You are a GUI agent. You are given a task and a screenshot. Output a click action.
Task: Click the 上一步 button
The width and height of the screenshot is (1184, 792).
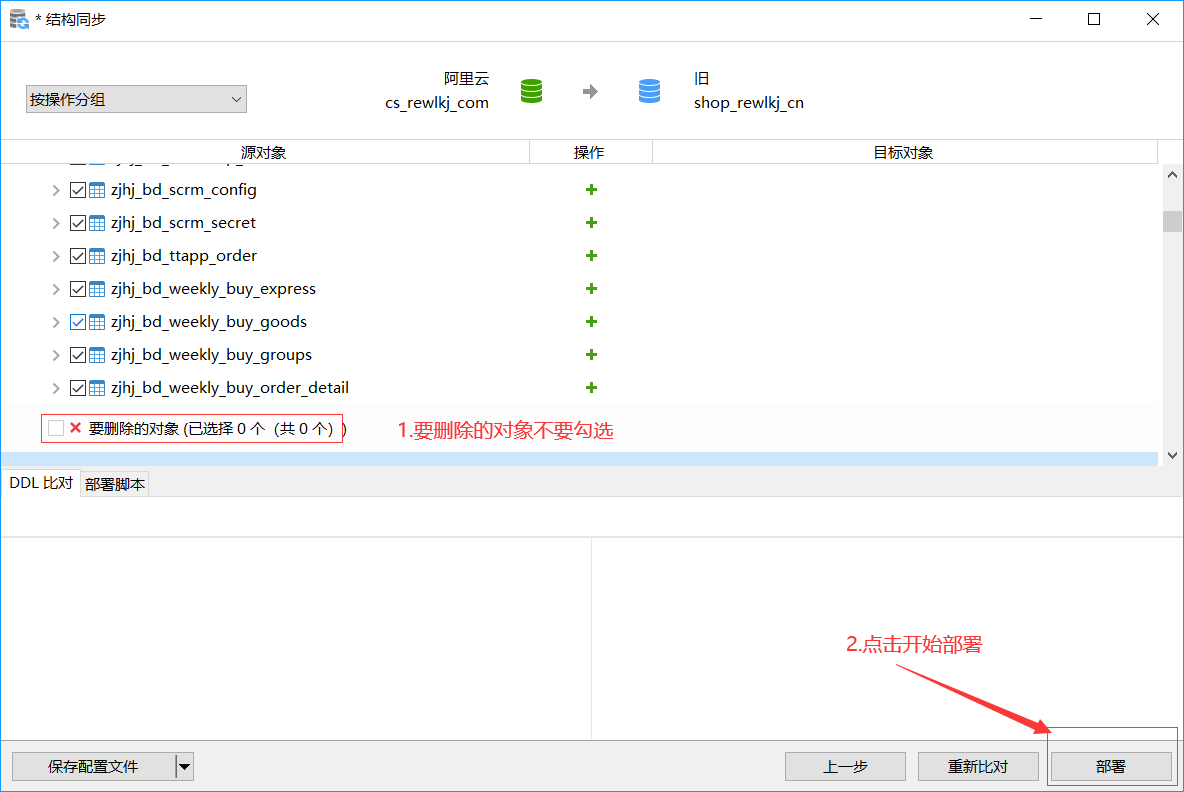click(x=845, y=767)
